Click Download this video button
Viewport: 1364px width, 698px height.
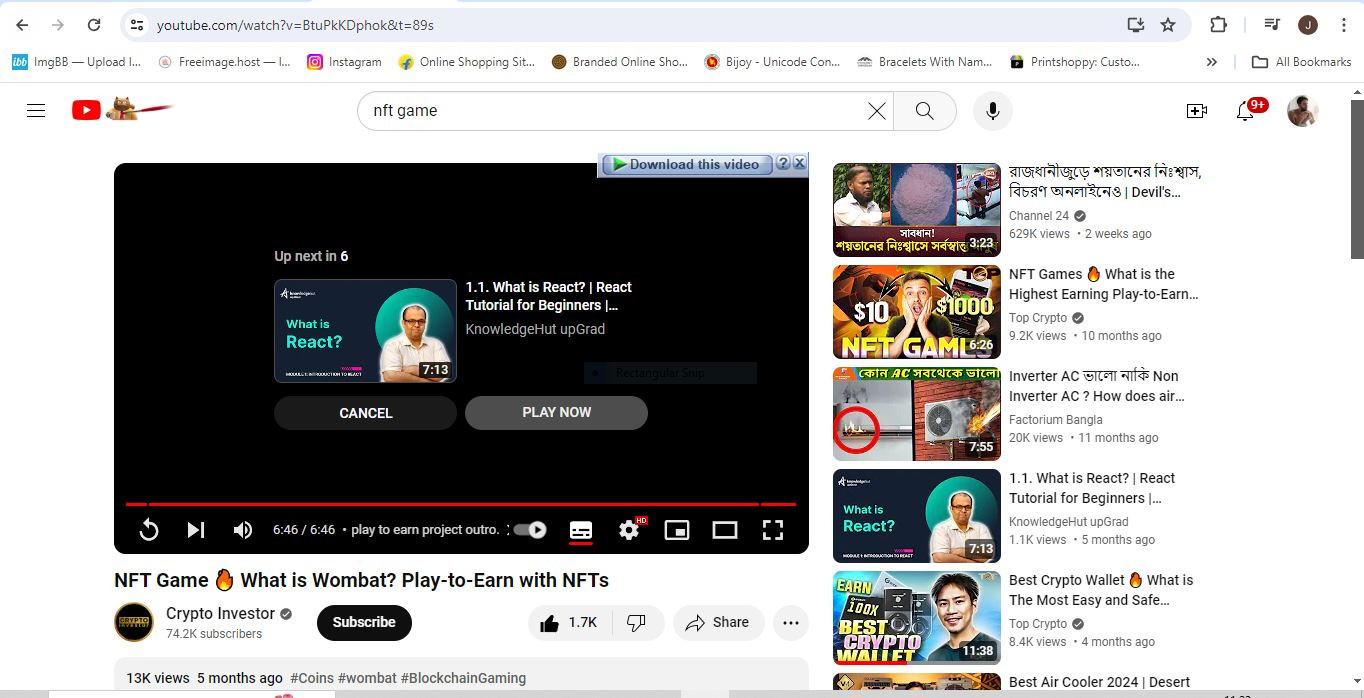[687, 164]
